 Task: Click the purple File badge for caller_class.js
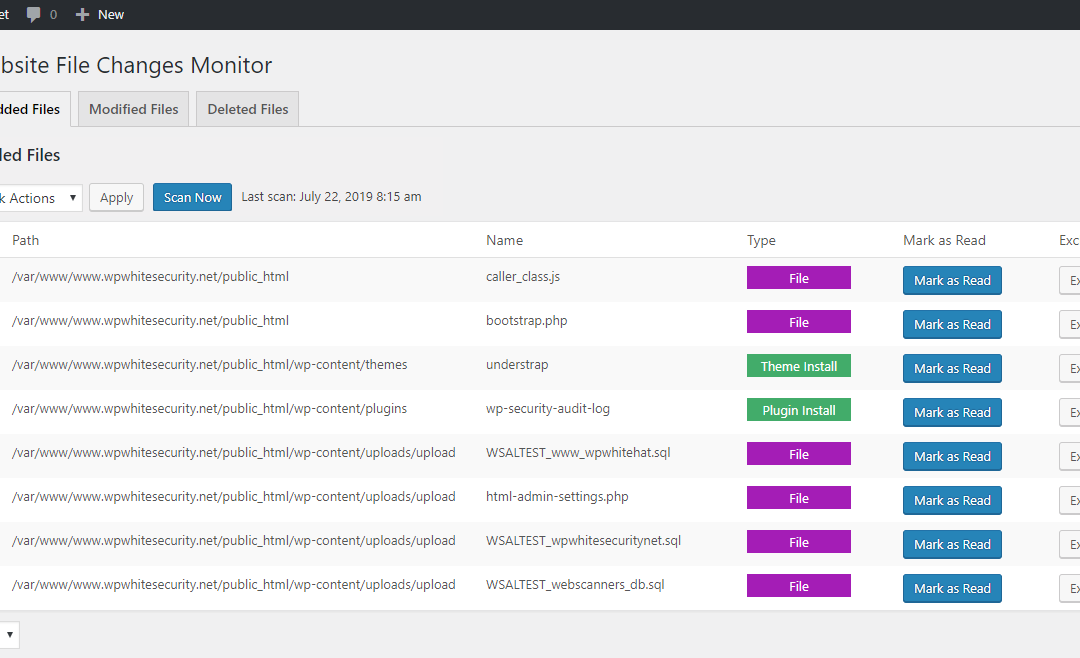(x=798, y=277)
